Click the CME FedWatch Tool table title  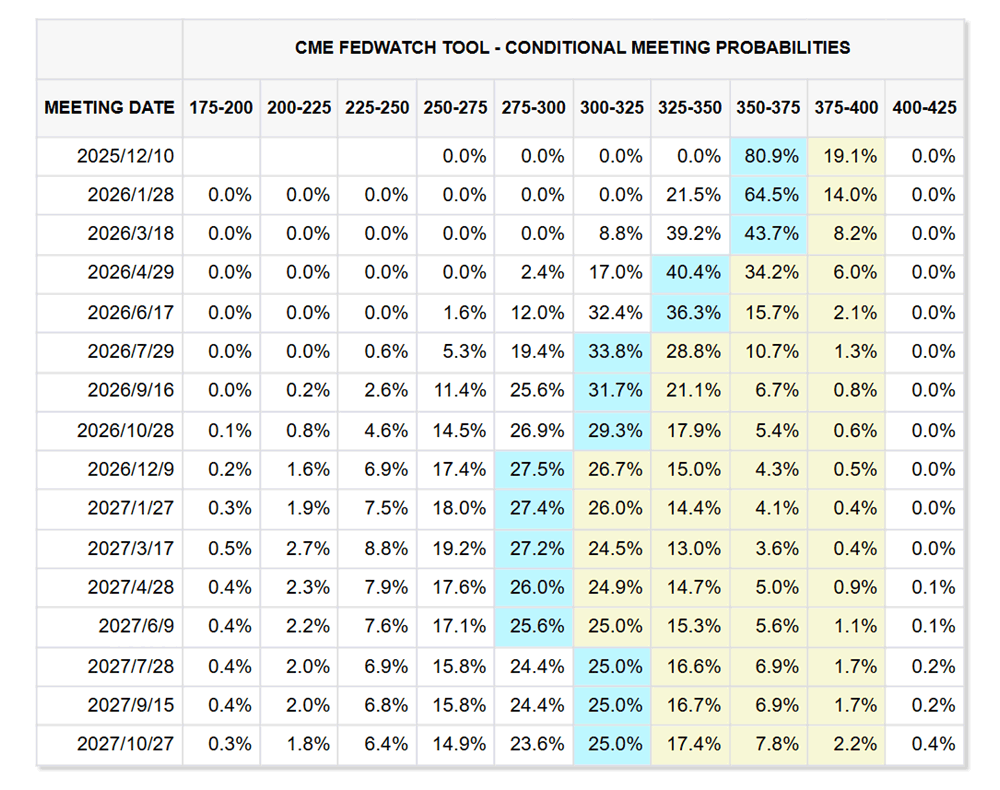[572, 47]
